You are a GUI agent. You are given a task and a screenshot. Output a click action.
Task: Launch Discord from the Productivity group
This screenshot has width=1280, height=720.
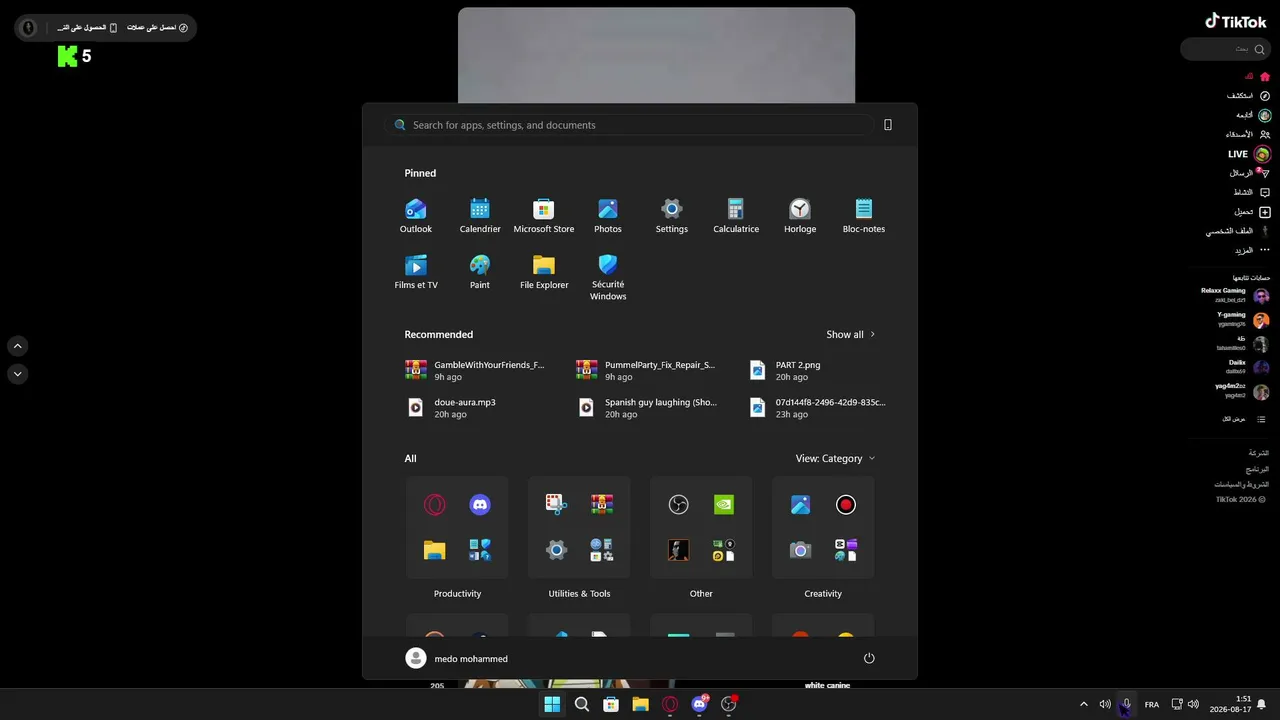coord(480,505)
